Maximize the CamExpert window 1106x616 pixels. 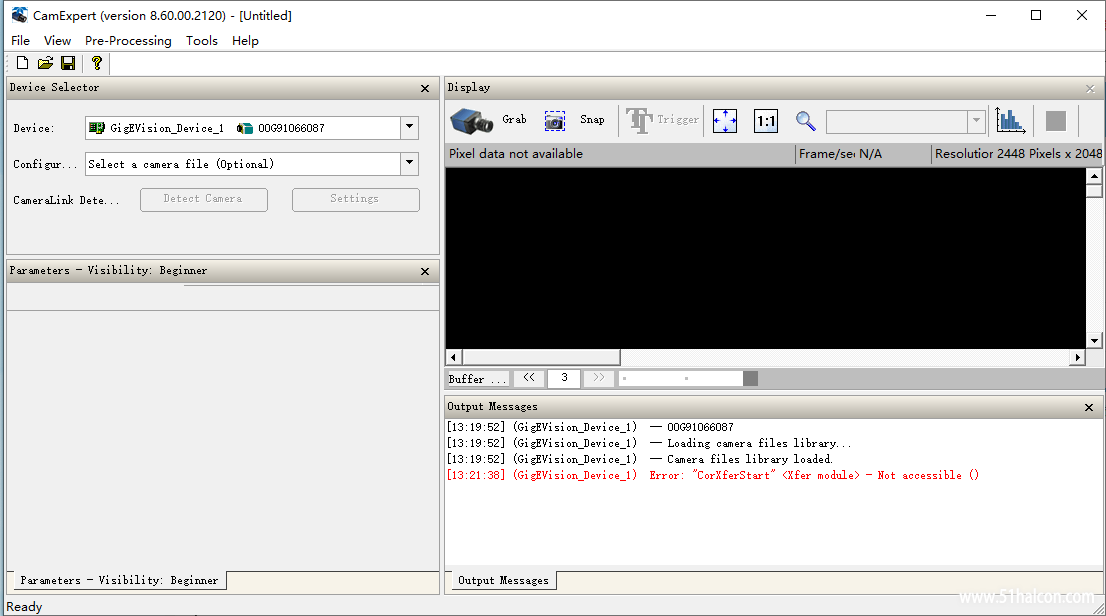(x=1035, y=16)
